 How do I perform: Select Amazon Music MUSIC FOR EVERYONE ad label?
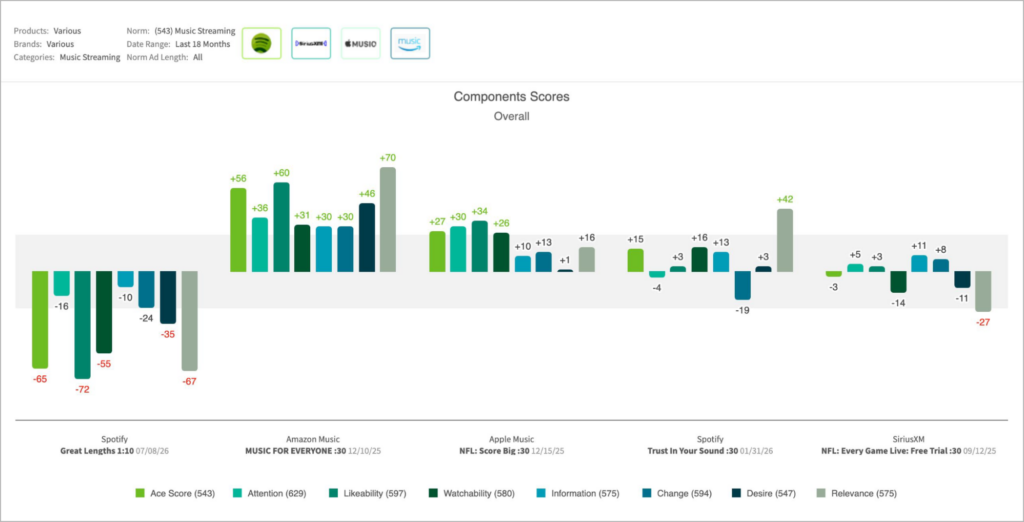tap(313, 446)
